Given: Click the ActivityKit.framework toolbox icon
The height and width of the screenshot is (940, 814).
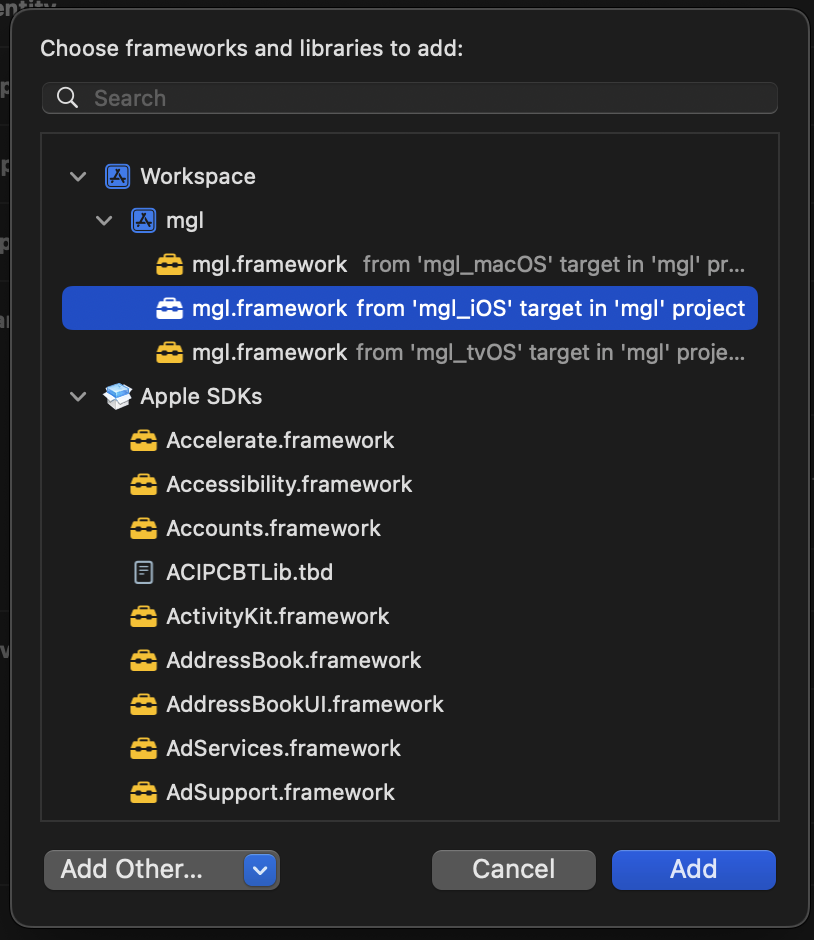Looking at the screenshot, I should point(144,616).
